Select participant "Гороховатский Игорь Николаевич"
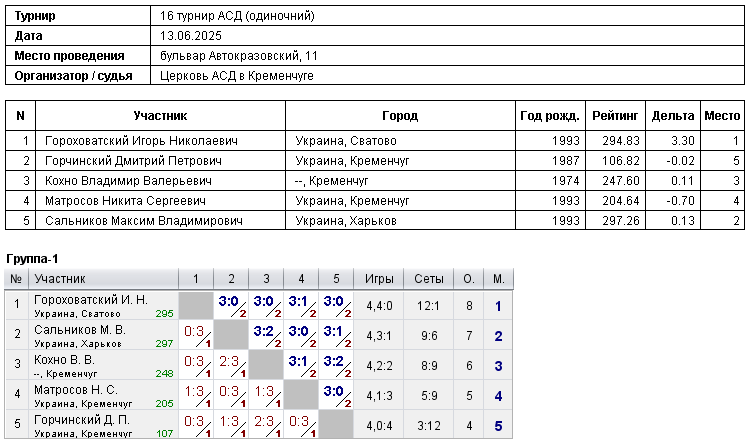Screen dimensions: 750x444 click(141, 141)
